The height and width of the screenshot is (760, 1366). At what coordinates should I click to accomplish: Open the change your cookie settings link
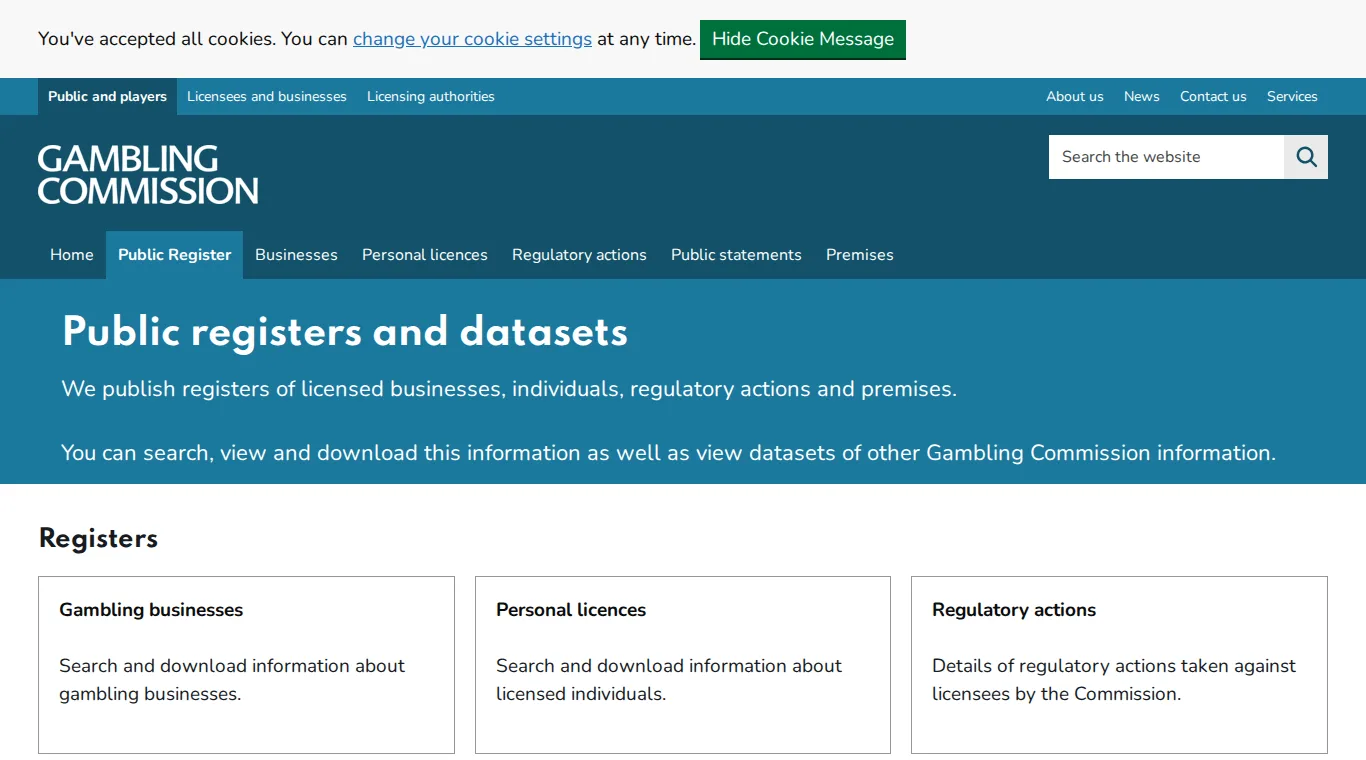[x=472, y=39]
